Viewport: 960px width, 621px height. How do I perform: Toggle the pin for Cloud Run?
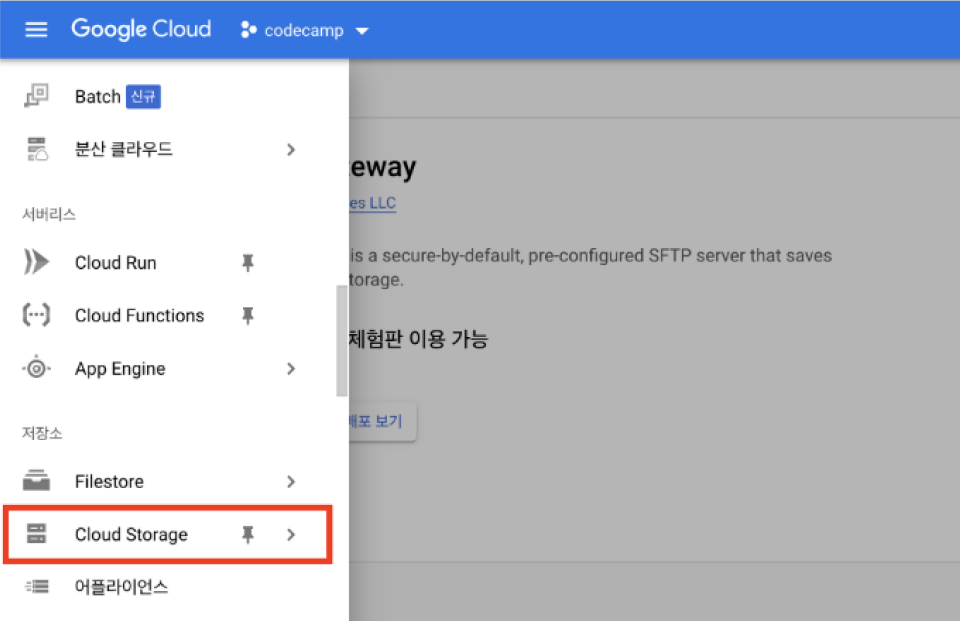coord(248,263)
